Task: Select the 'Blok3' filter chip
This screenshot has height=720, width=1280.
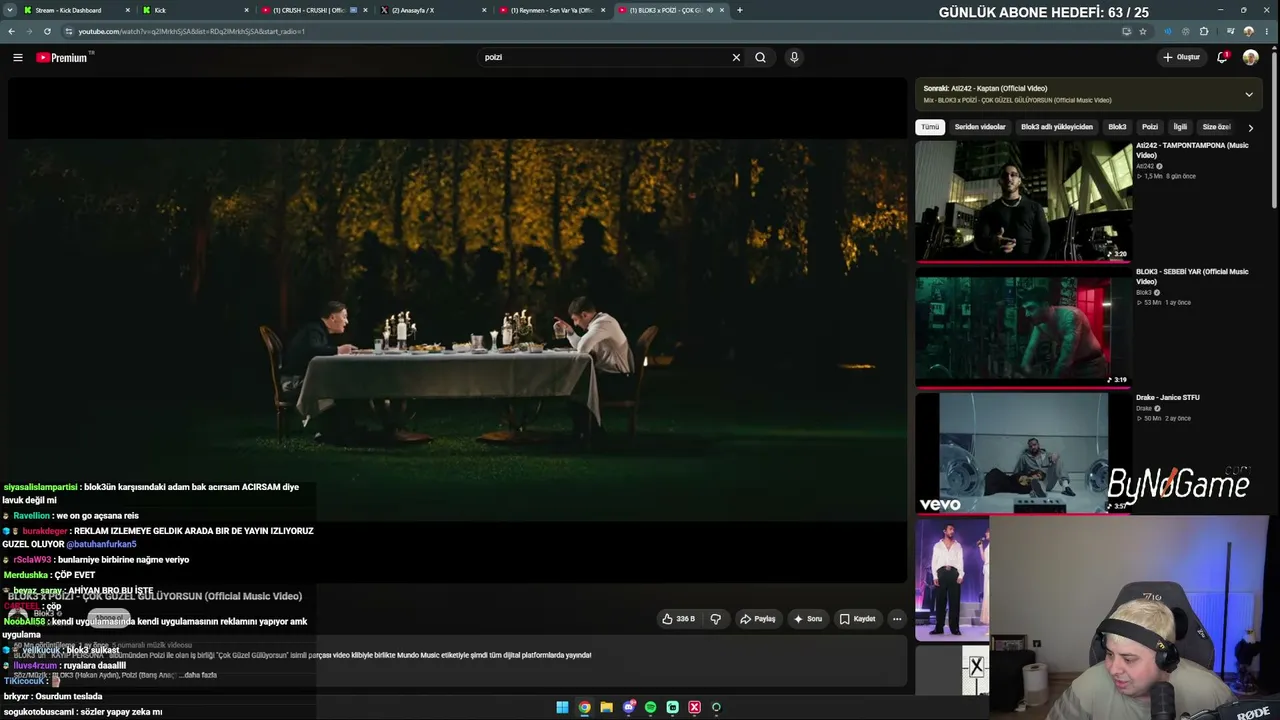Action: 1117,127
